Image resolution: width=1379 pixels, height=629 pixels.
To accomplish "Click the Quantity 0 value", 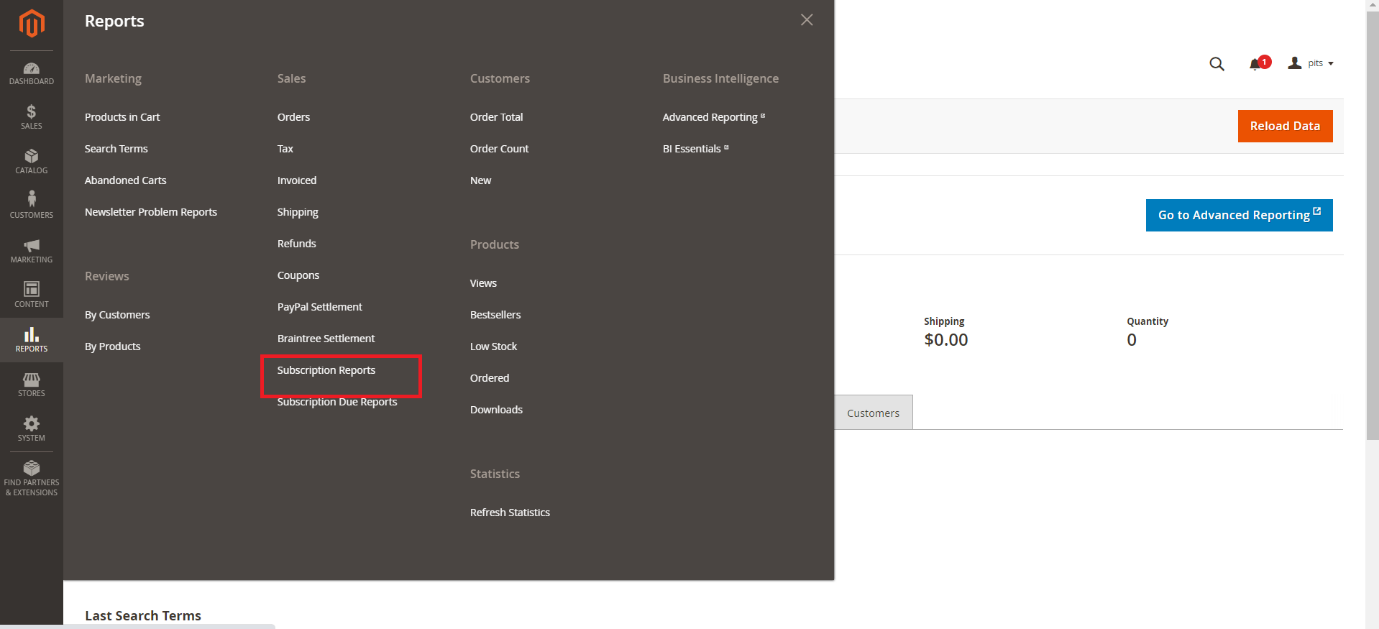I will [1131, 340].
